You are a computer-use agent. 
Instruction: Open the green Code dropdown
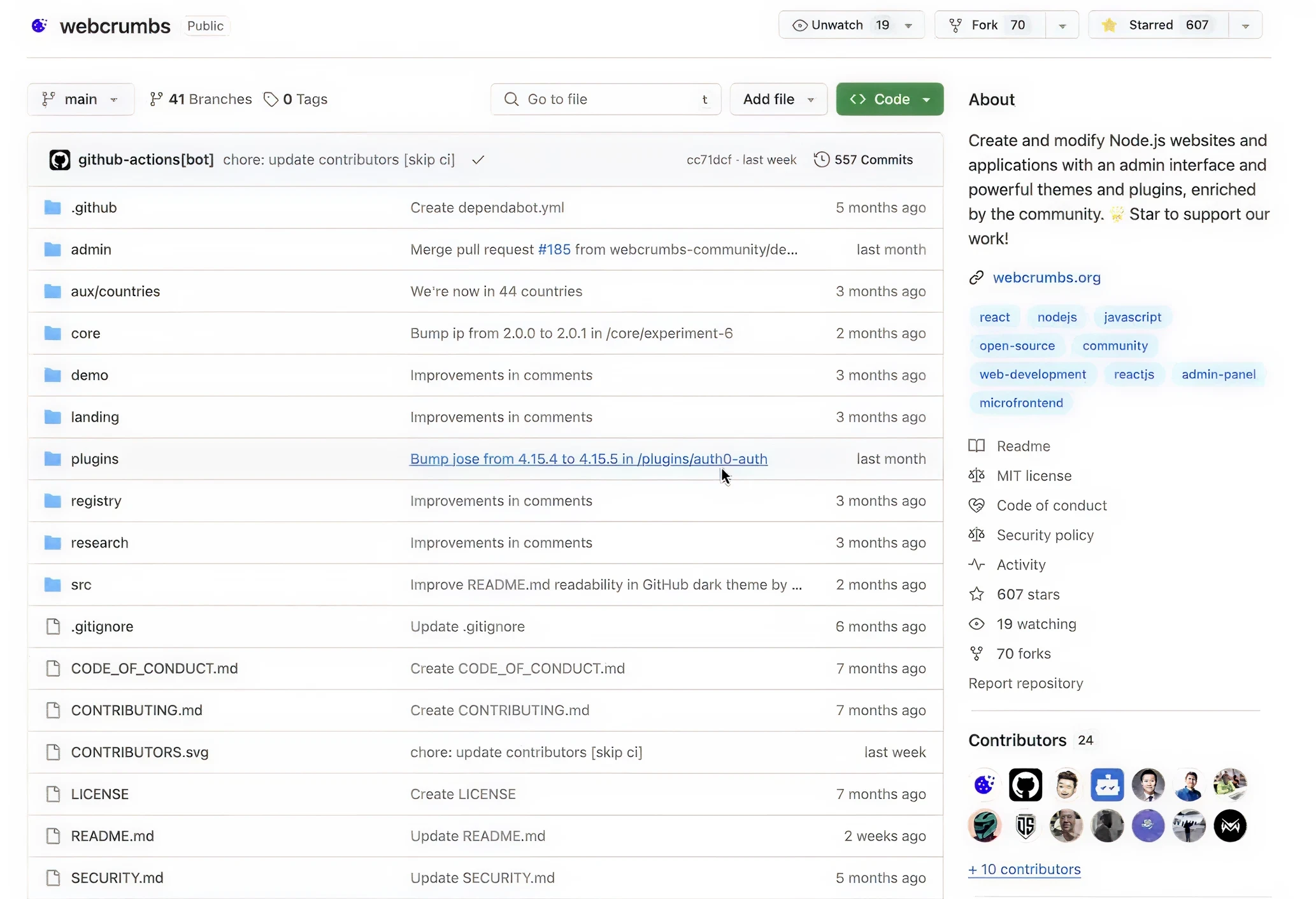pyautogui.click(x=889, y=99)
